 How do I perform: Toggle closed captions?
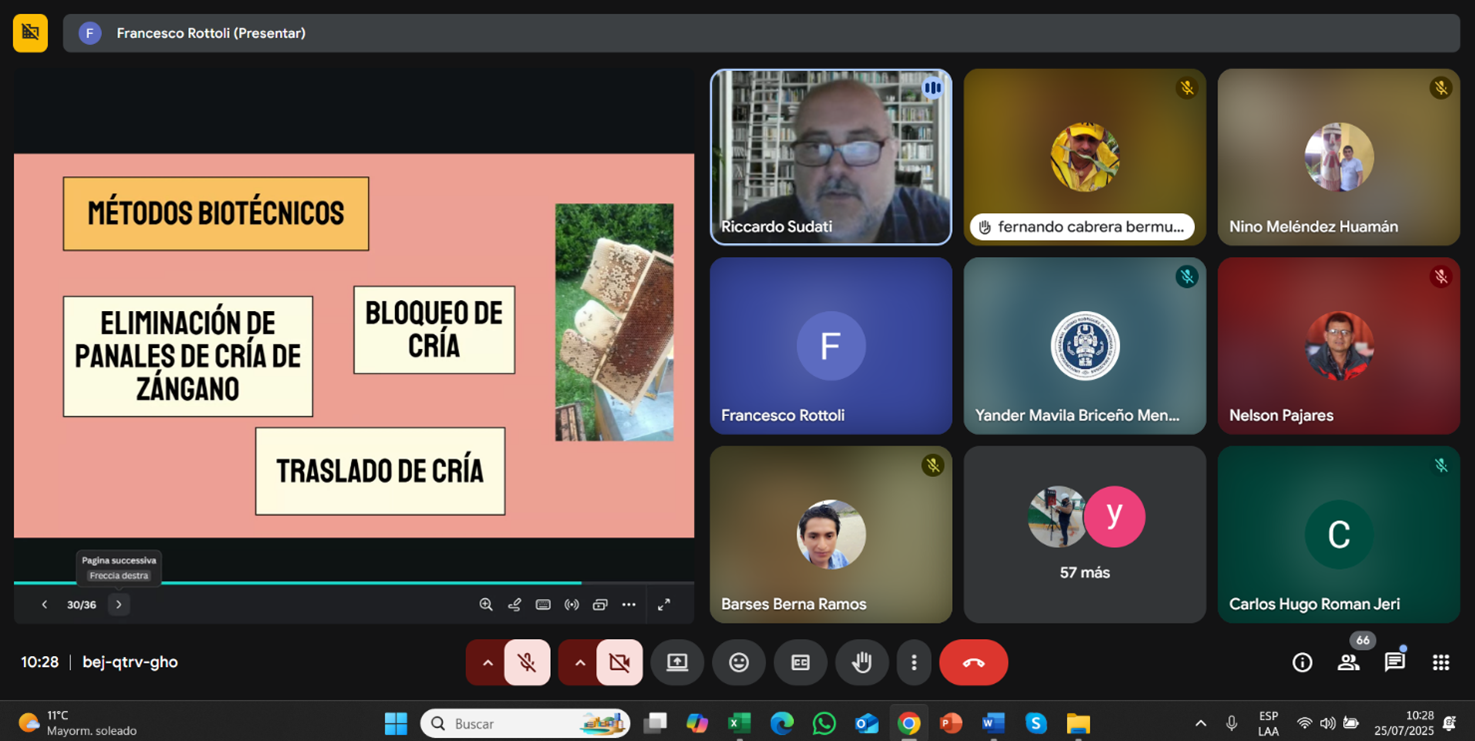[800, 662]
